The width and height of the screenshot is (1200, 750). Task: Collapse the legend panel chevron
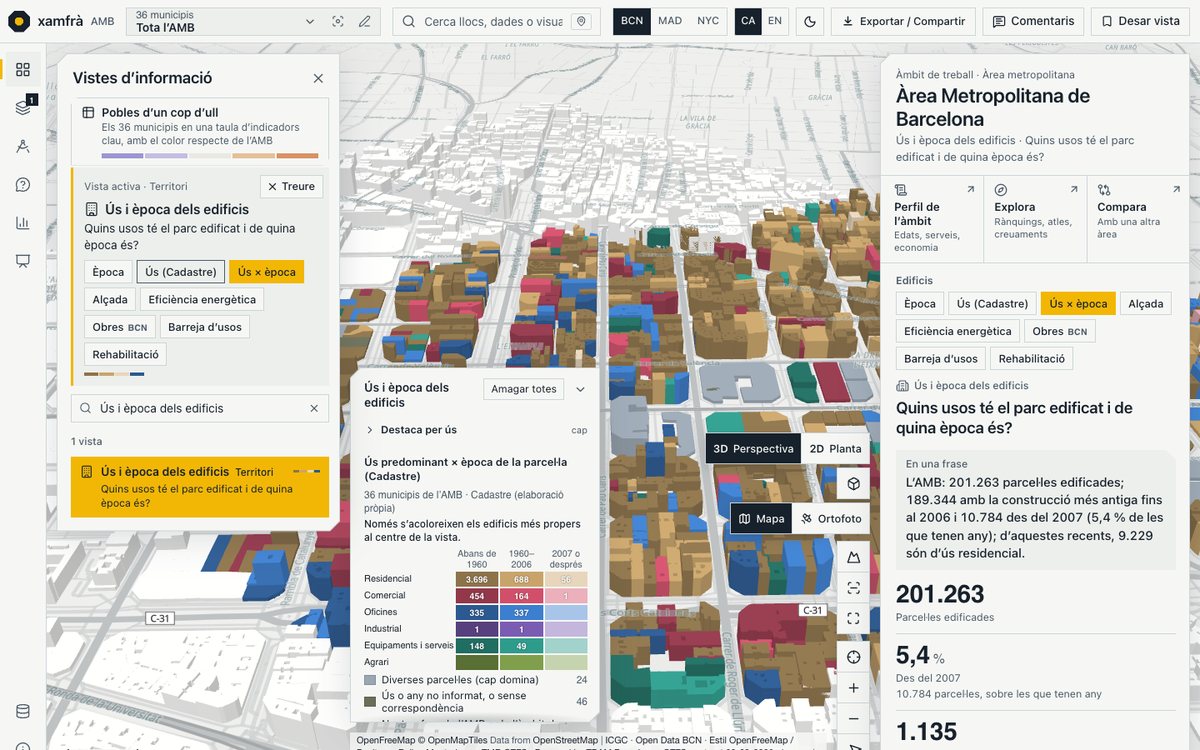[x=580, y=389]
